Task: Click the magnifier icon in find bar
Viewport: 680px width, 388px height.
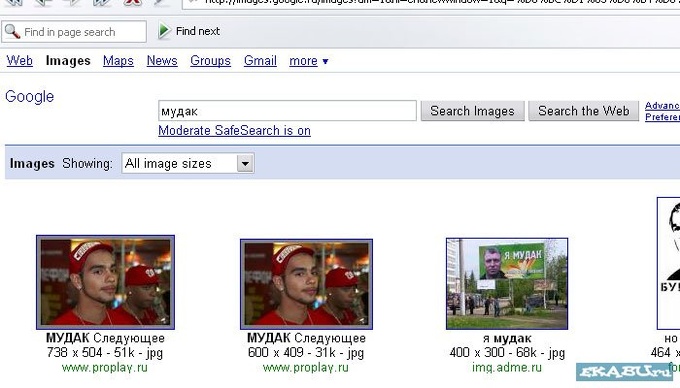Action: [x=12, y=31]
